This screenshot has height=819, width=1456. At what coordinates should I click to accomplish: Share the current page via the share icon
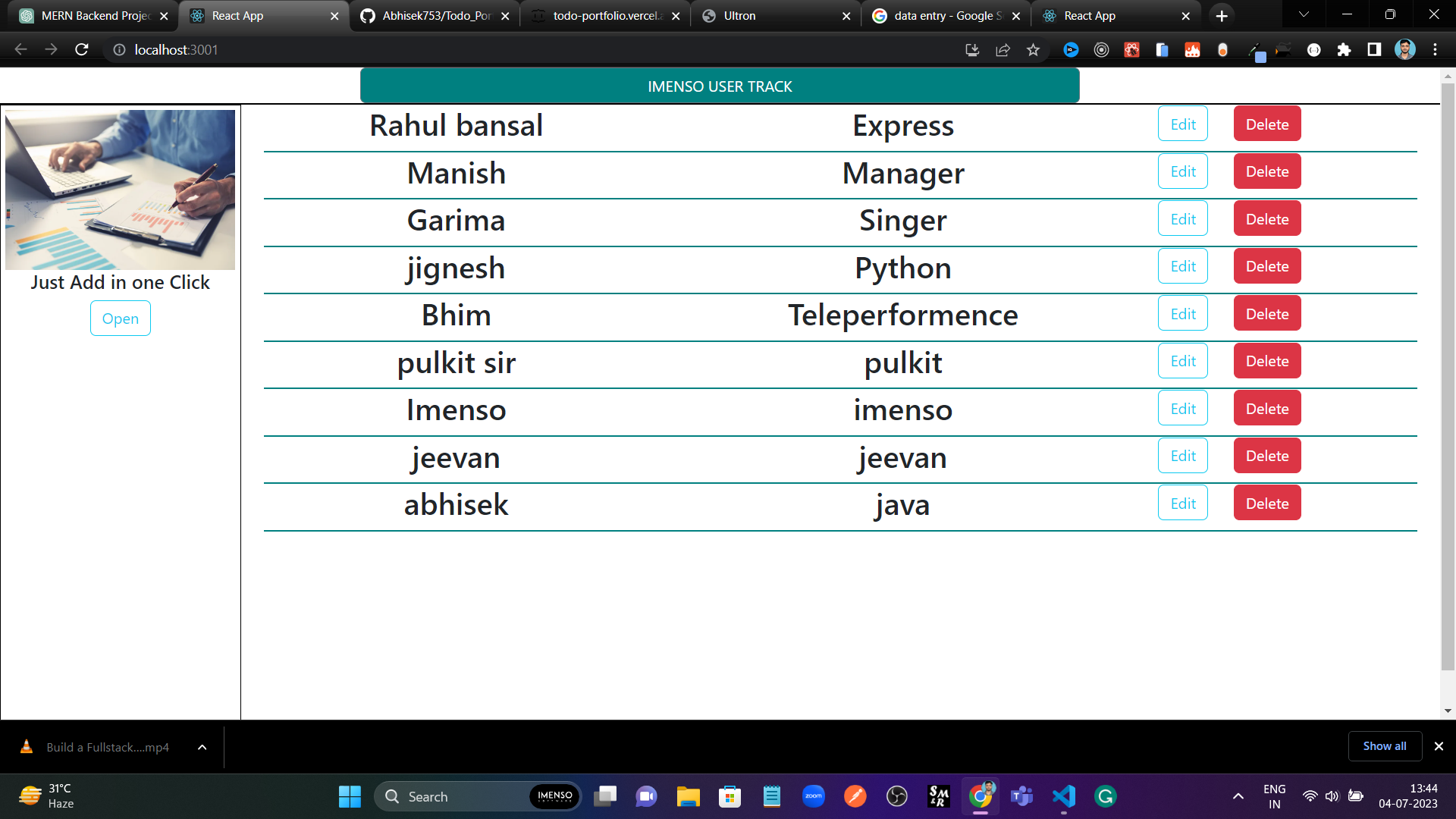1003,50
